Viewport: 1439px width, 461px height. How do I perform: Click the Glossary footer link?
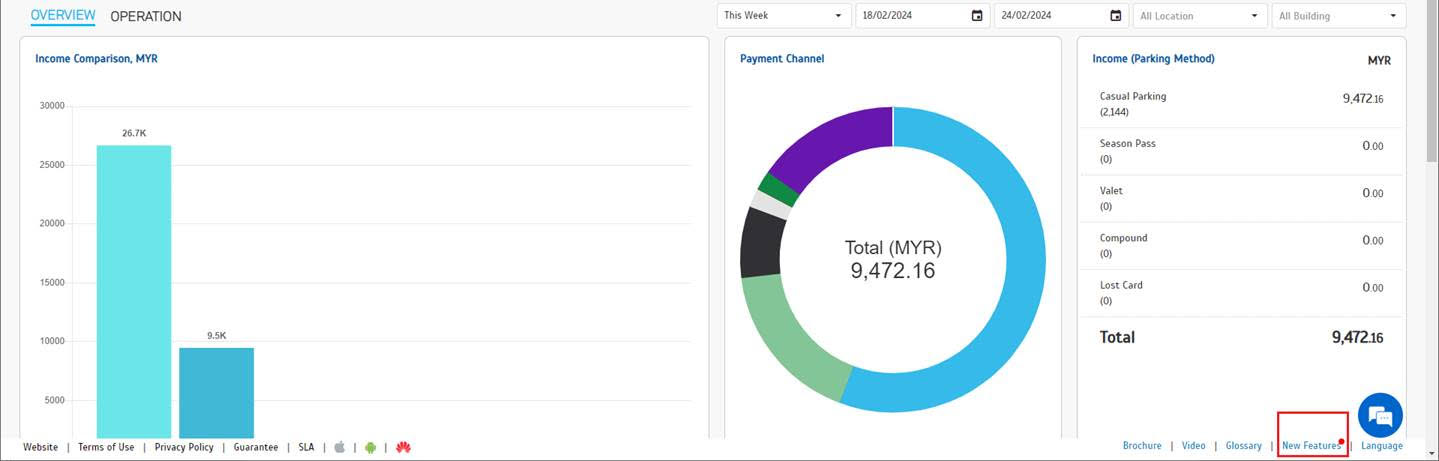pyautogui.click(x=1243, y=446)
